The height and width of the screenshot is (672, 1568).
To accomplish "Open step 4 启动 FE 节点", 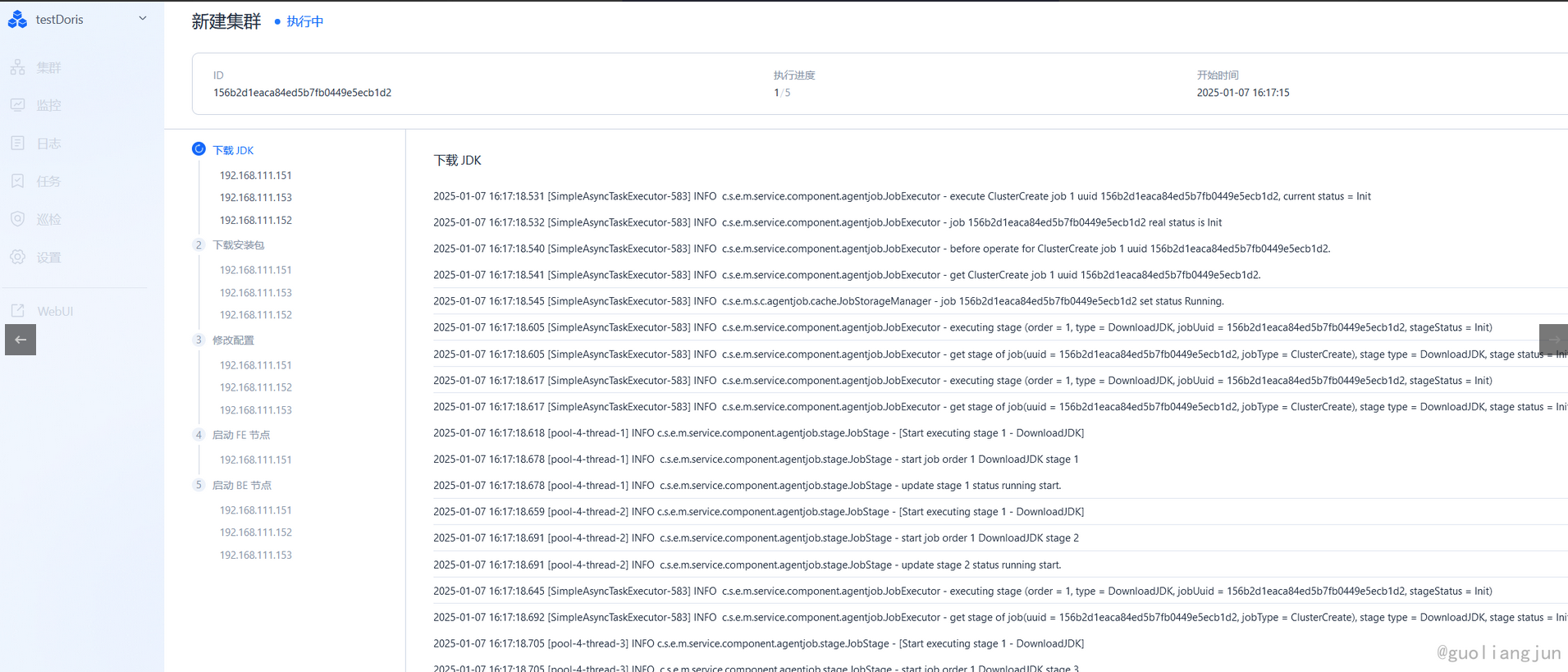I will tap(240, 435).
